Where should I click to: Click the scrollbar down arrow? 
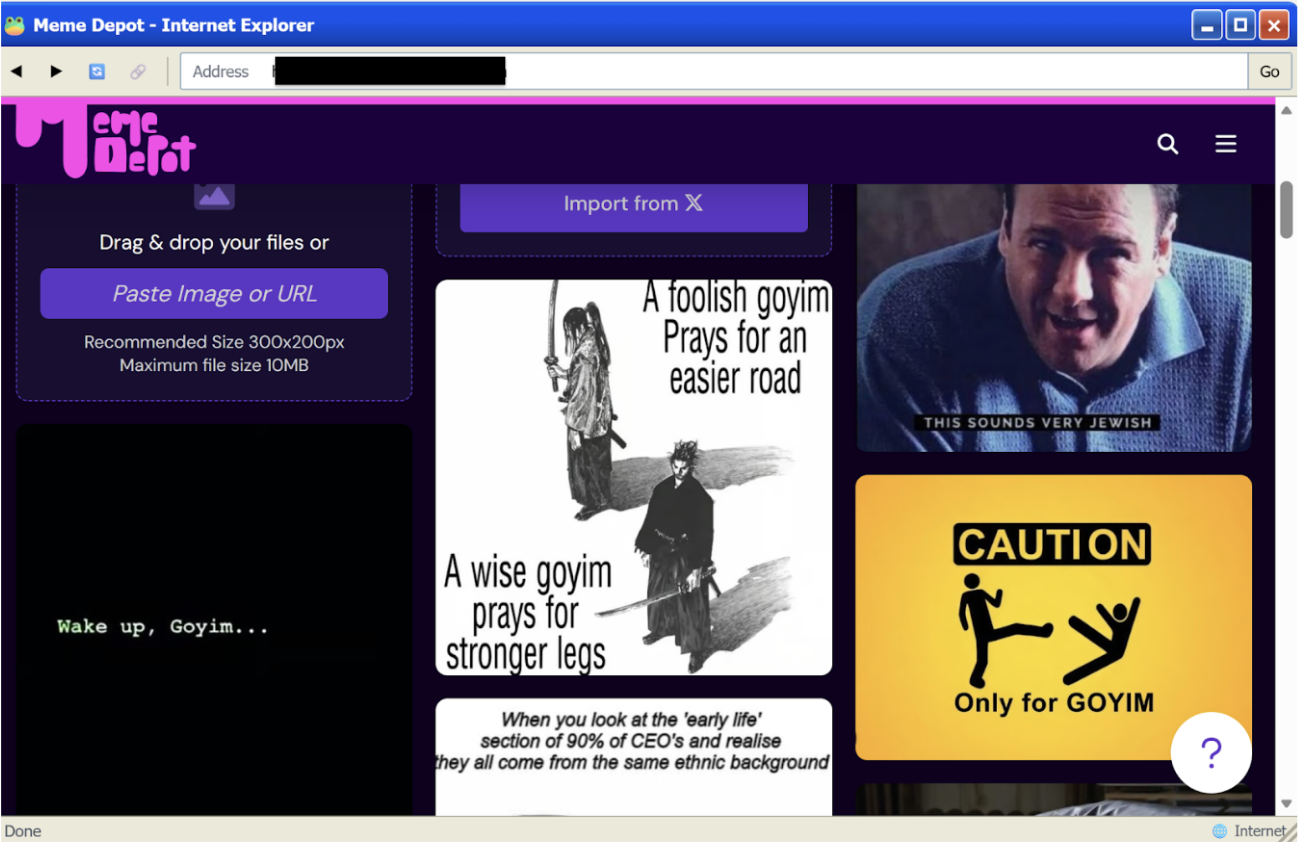pos(1286,804)
